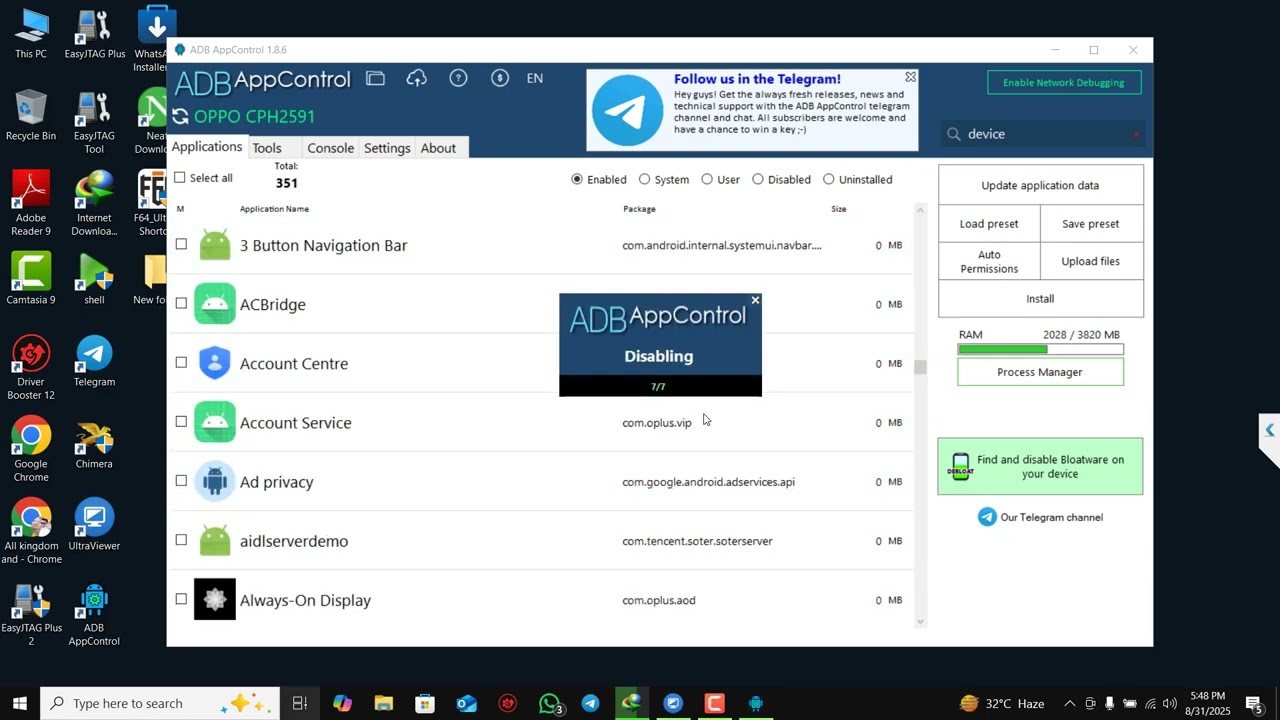
Task: Check the aidlserverdemo row checkbox
Action: click(181, 539)
